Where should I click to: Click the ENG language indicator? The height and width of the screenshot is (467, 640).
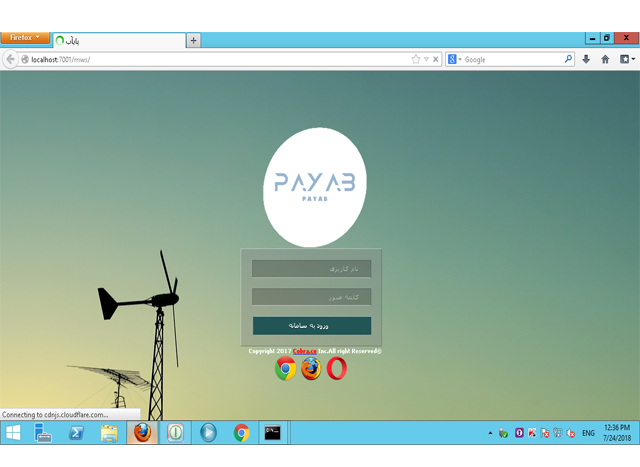(x=588, y=433)
